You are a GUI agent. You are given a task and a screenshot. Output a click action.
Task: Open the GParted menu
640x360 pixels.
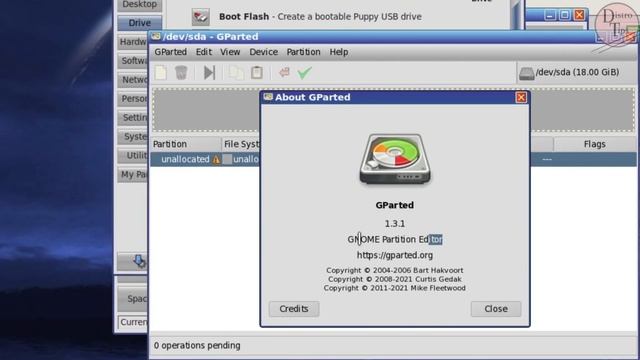coord(171,52)
